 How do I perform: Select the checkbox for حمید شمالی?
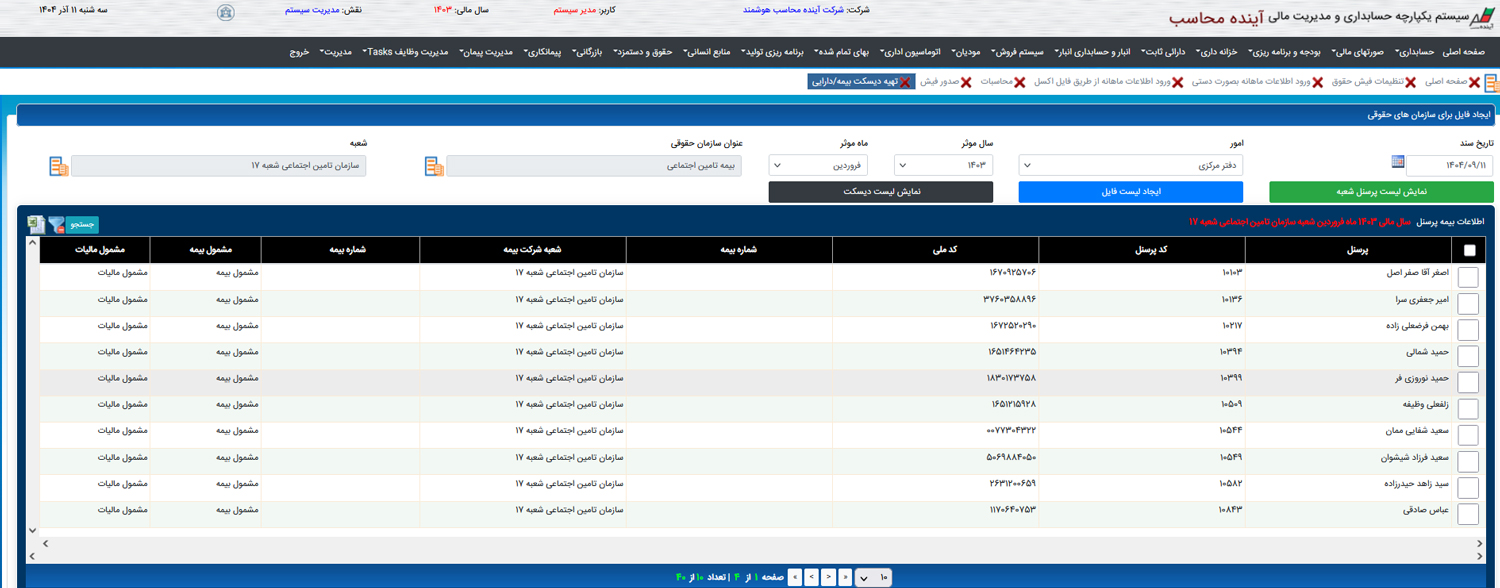point(1467,356)
